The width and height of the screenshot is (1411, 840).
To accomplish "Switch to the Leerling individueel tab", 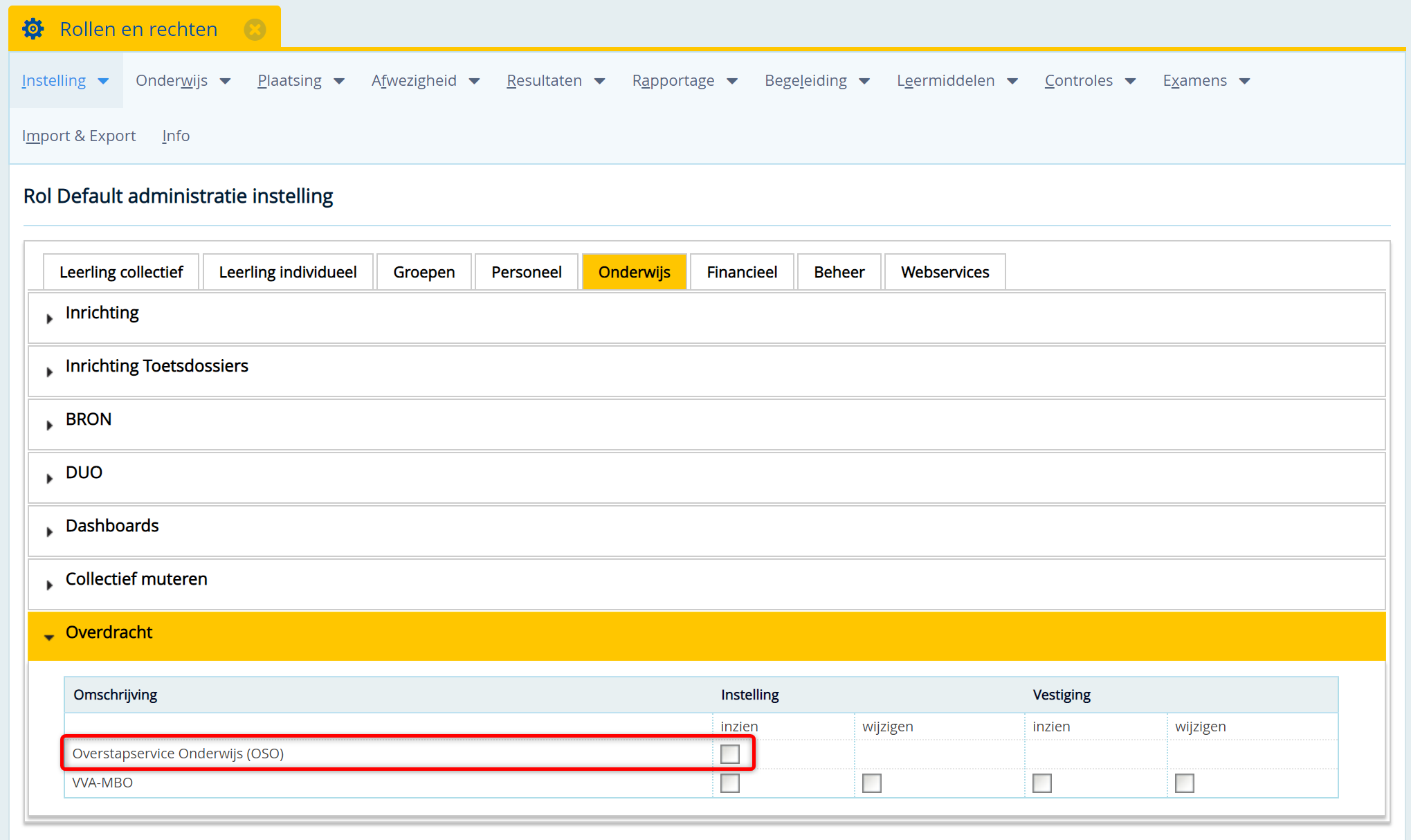I will coord(288,272).
